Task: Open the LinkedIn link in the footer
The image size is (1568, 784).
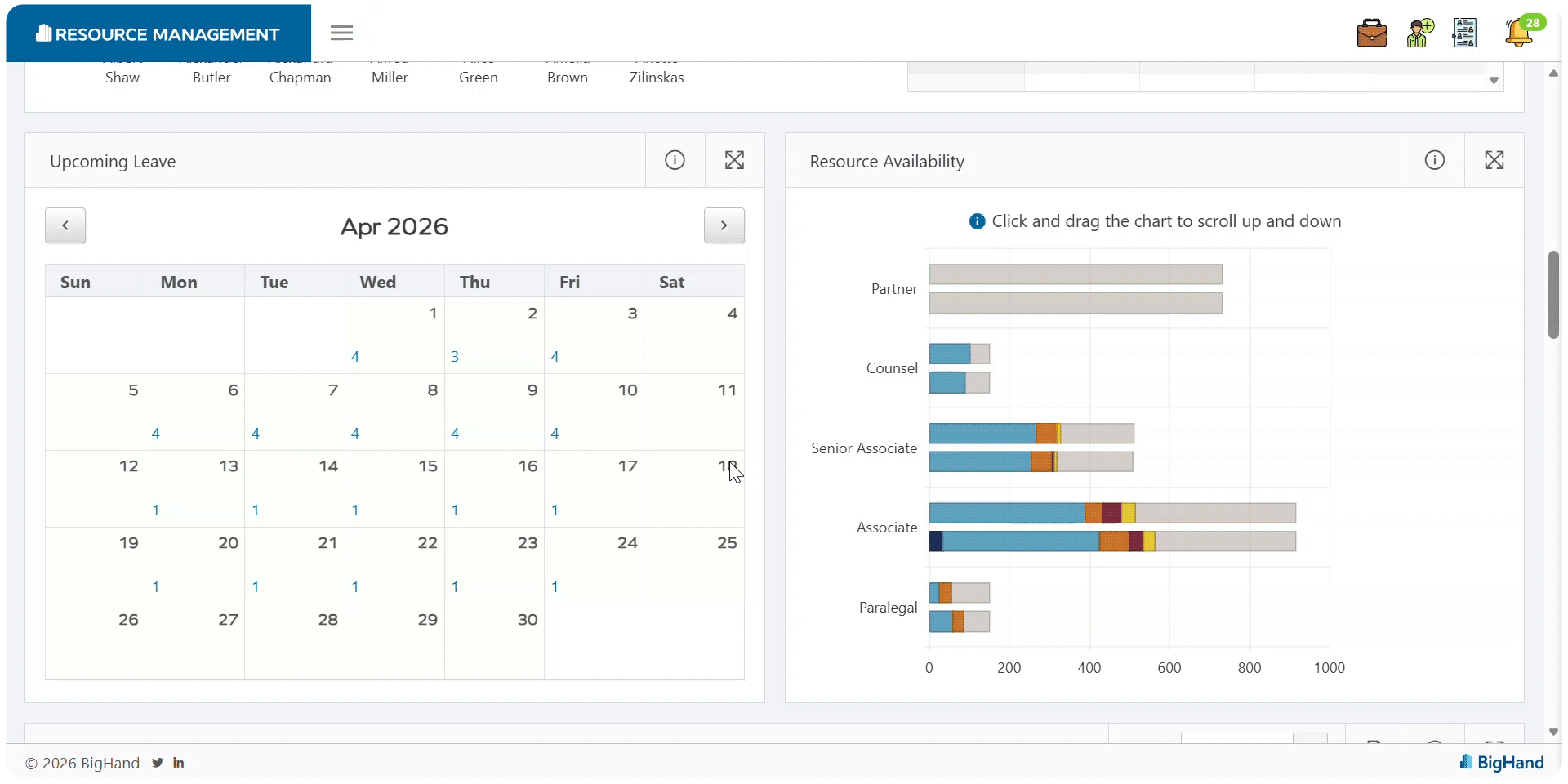Action: 178,763
